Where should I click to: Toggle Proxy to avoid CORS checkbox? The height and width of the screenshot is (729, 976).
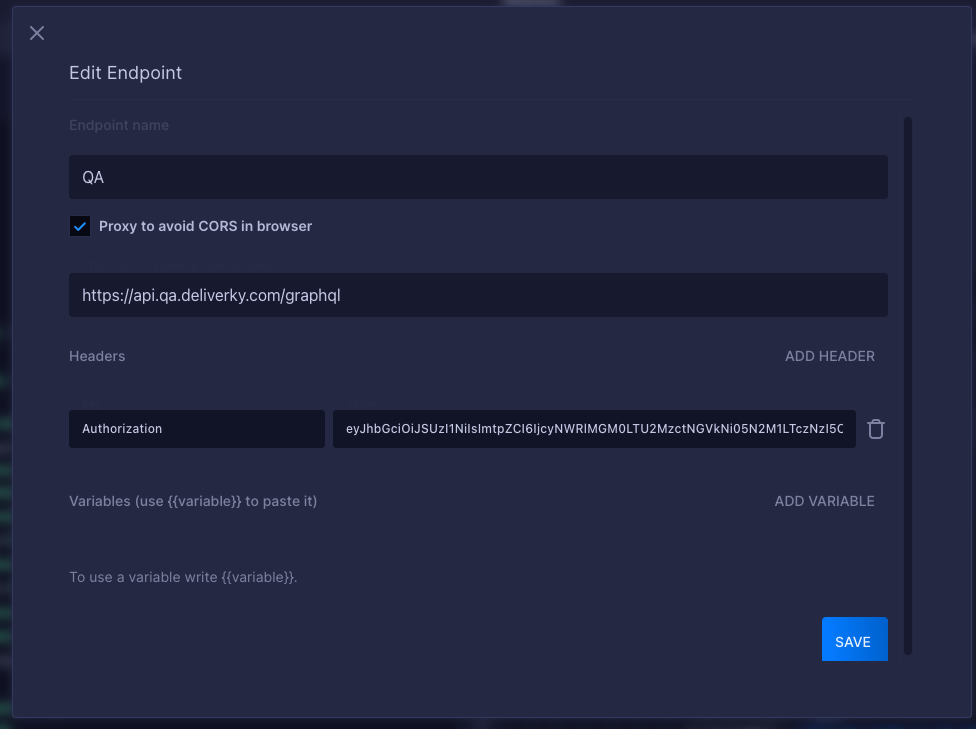80,226
